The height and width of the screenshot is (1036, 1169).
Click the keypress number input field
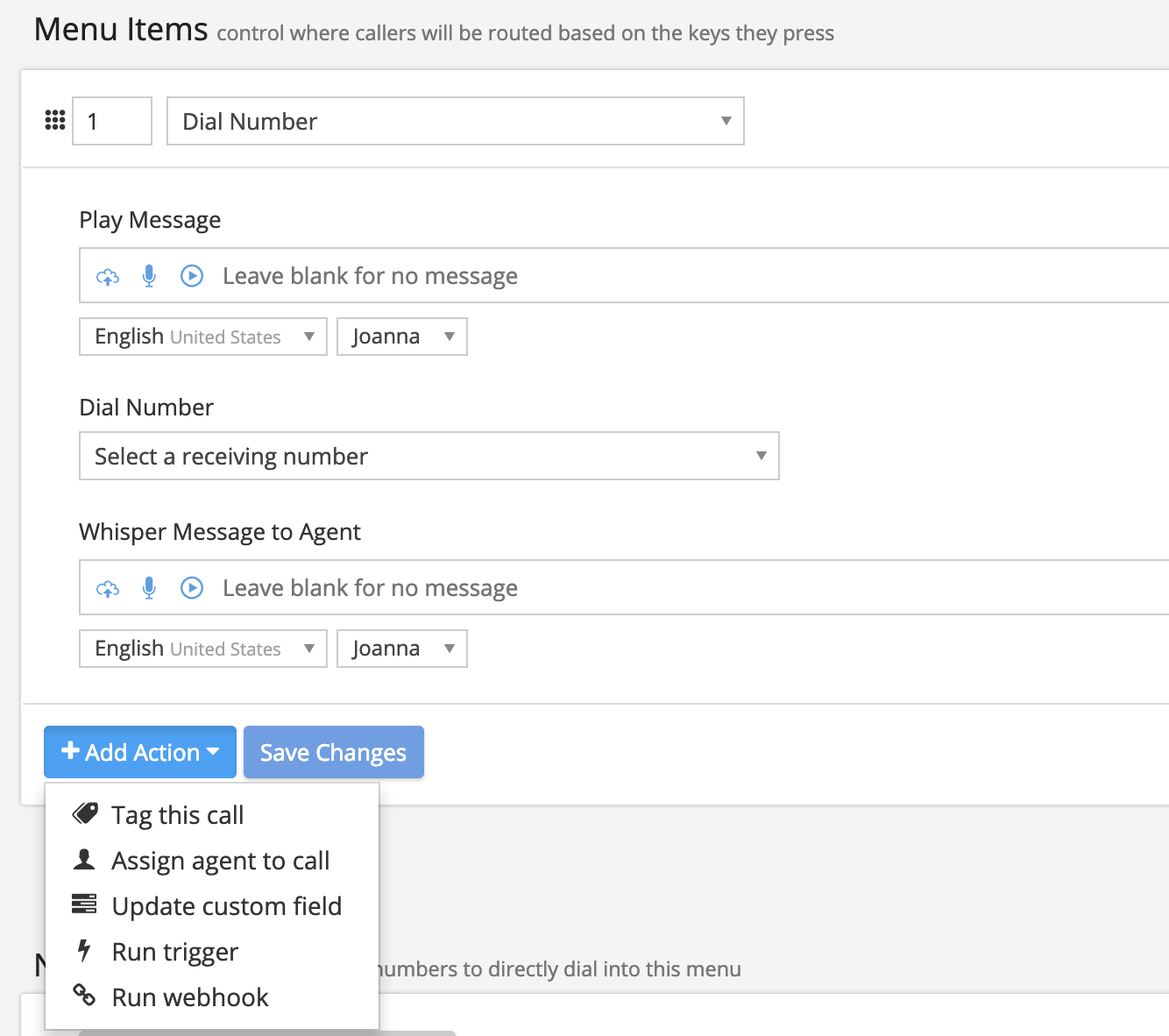[x=112, y=121]
